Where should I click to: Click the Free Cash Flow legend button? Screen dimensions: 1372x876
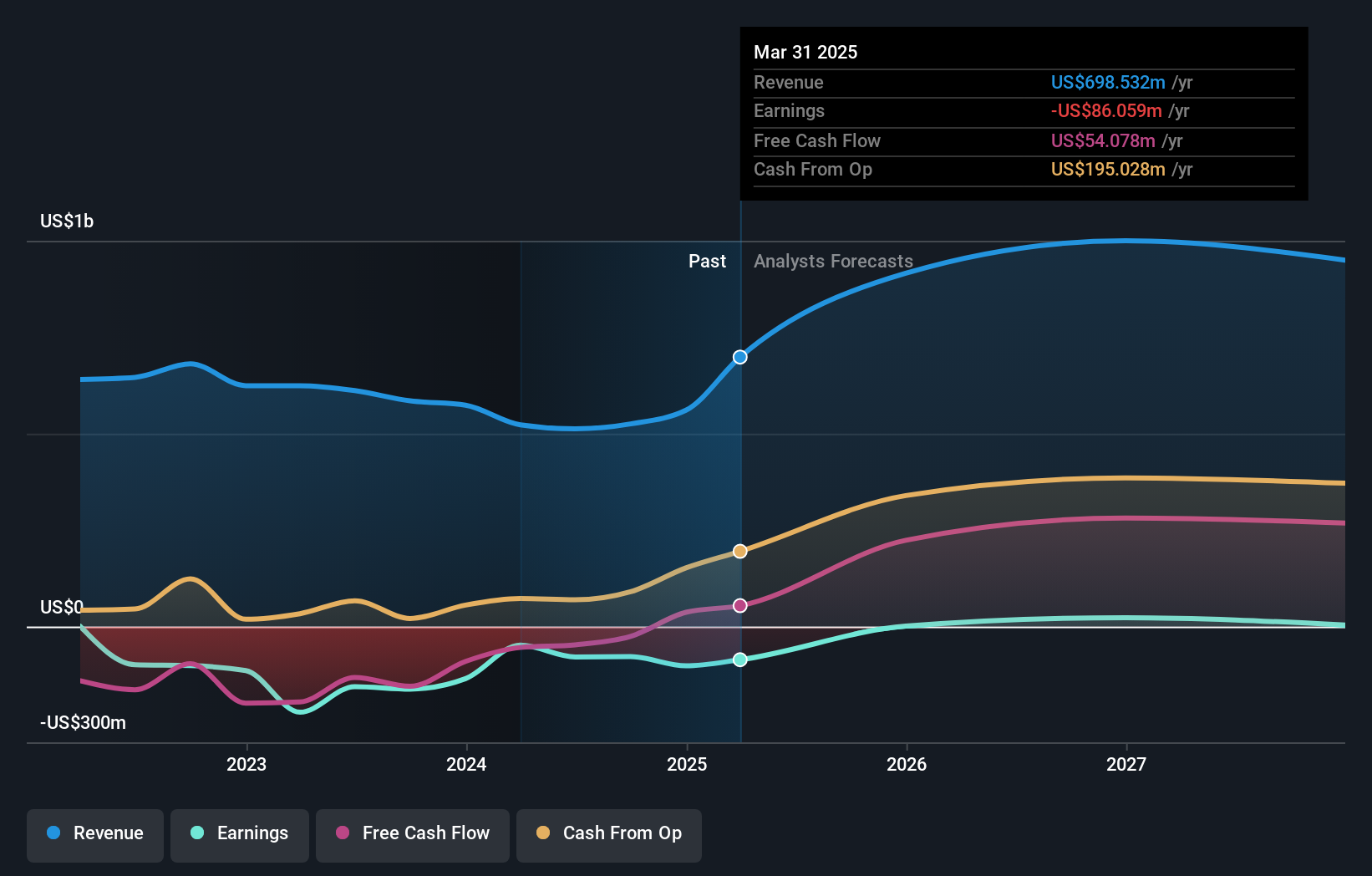pyautogui.click(x=413, y=835)
